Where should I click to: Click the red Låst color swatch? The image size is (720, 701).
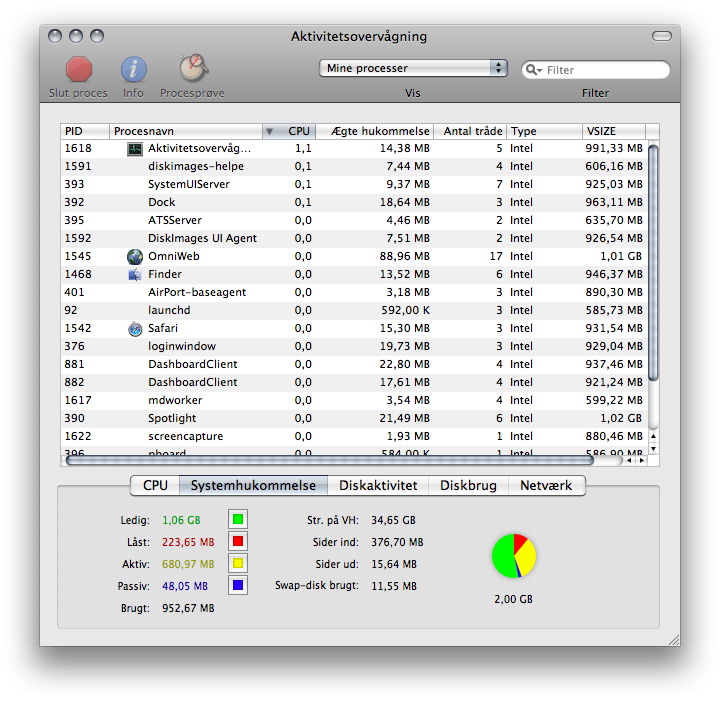(x=238, y=541)
